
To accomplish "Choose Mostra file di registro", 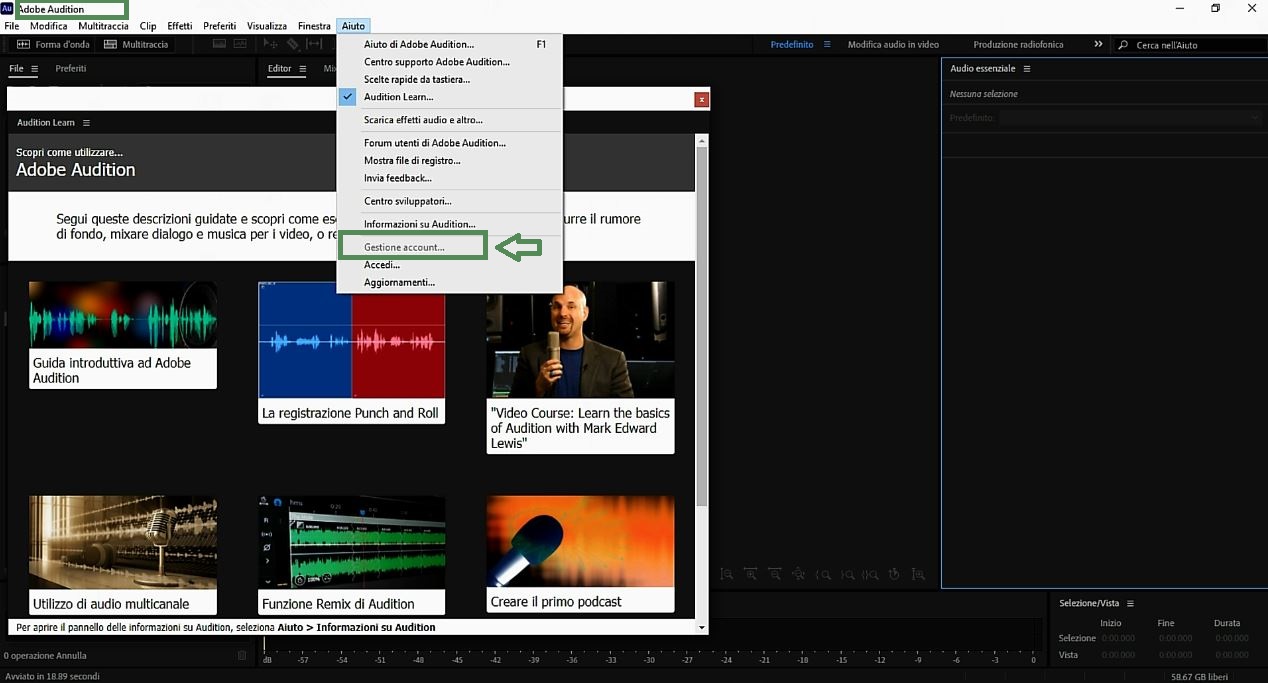I will point(449,160).
